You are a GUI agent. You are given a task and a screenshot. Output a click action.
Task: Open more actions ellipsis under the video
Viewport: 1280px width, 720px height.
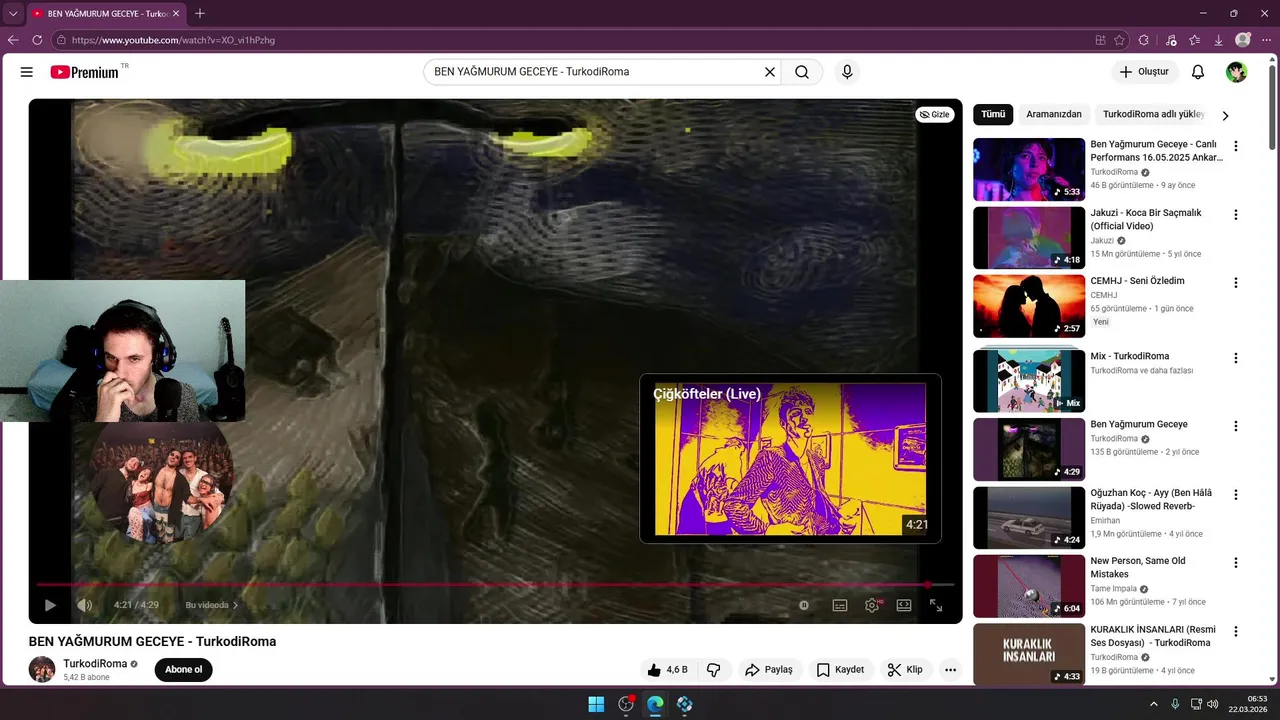(x=950, y=670)
